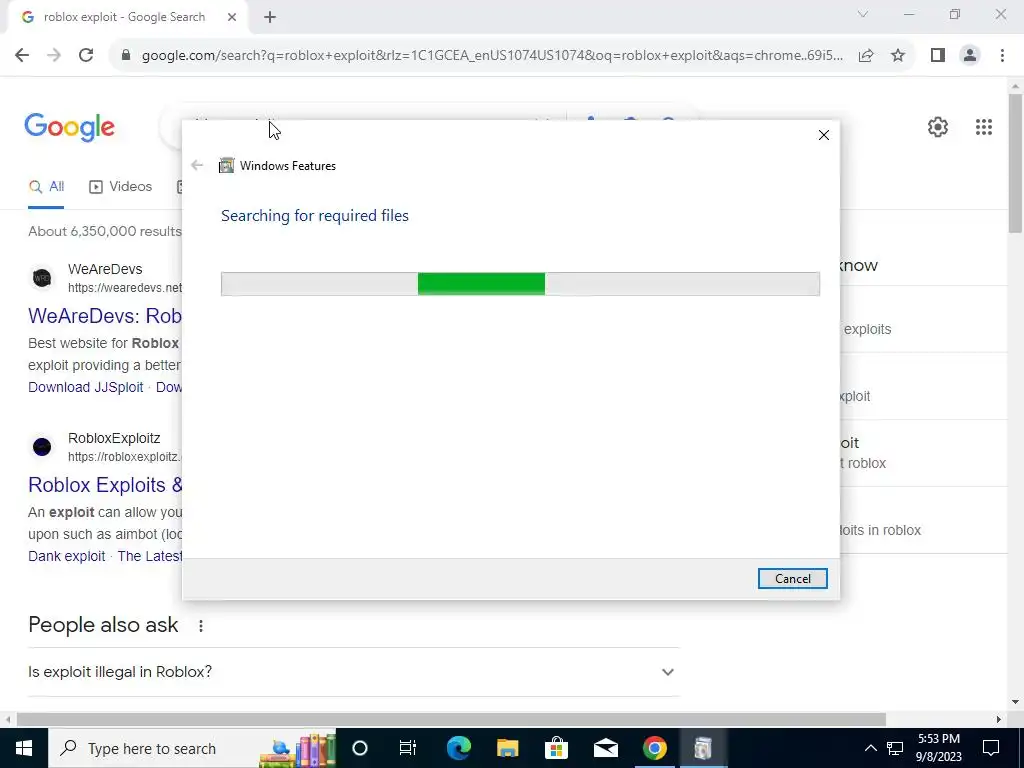Viewport: 1024px width, 768px height.
Task: Open Cortana from the taskbar
Action: (x=360, y=748)
